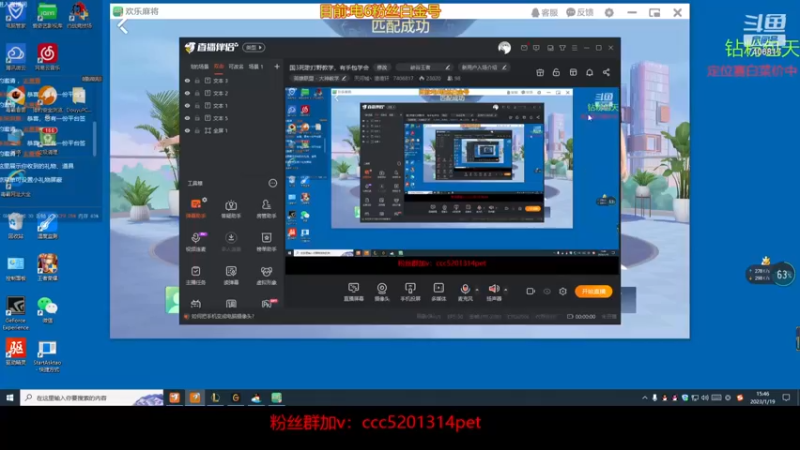Open 客服 in 欢乐麻将 title bar
Image resolution: width=800 pixels, height=450 pixels.
pos(544,12)
